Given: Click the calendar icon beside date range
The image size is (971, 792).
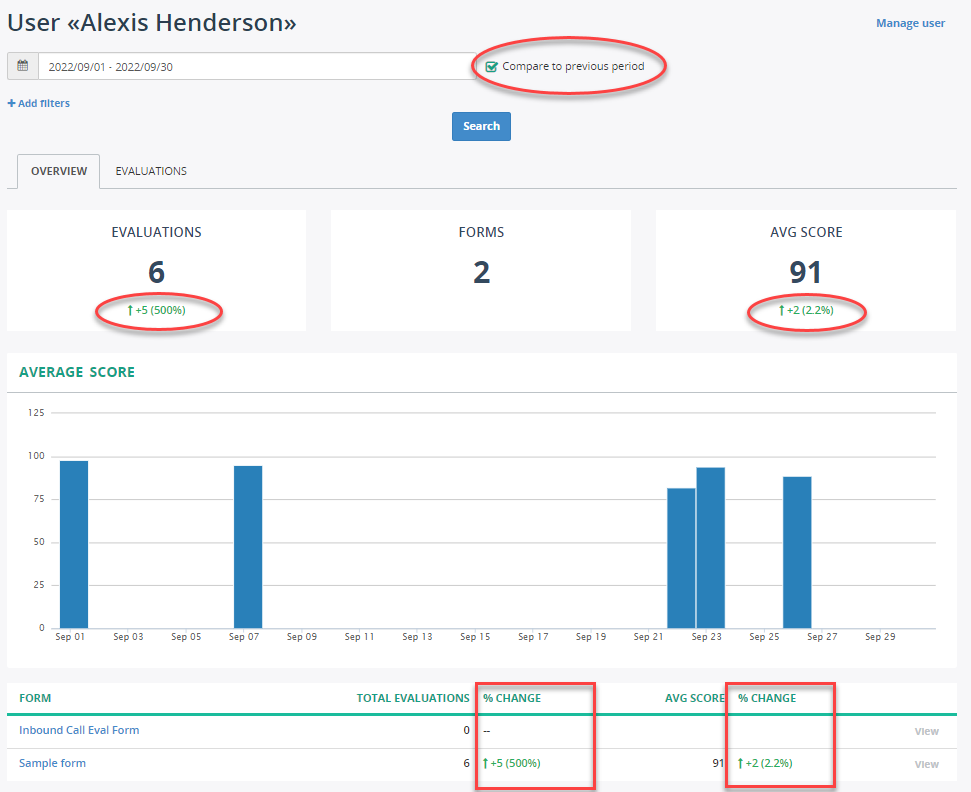Looking at the screenshot, I should (23, 67).
